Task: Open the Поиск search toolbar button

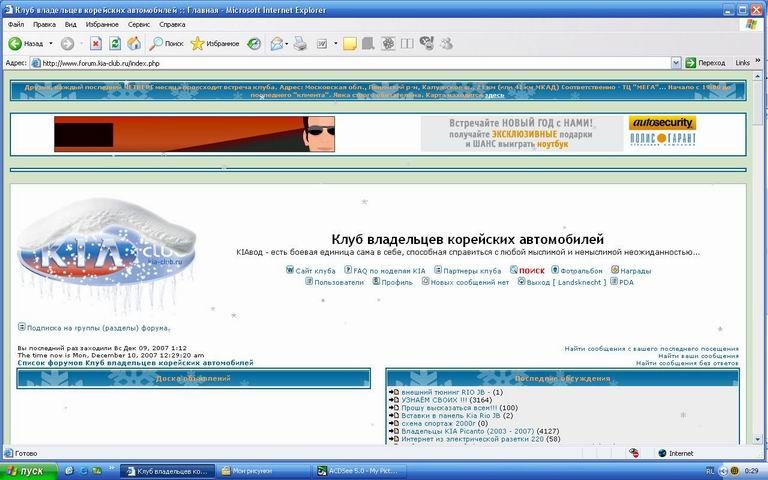Action: point(166,44)
